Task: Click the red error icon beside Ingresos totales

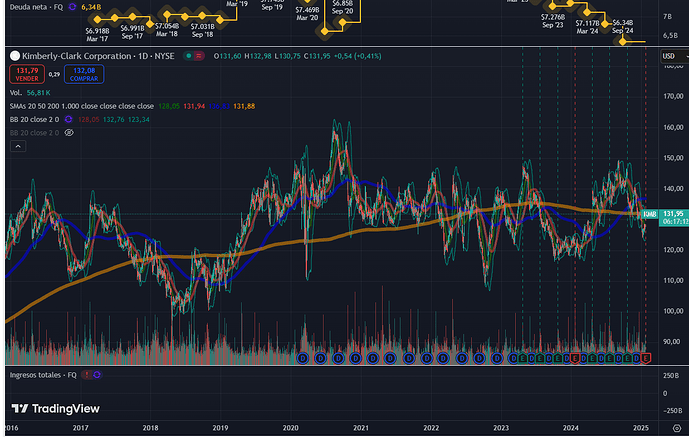Action: [87, 375]
